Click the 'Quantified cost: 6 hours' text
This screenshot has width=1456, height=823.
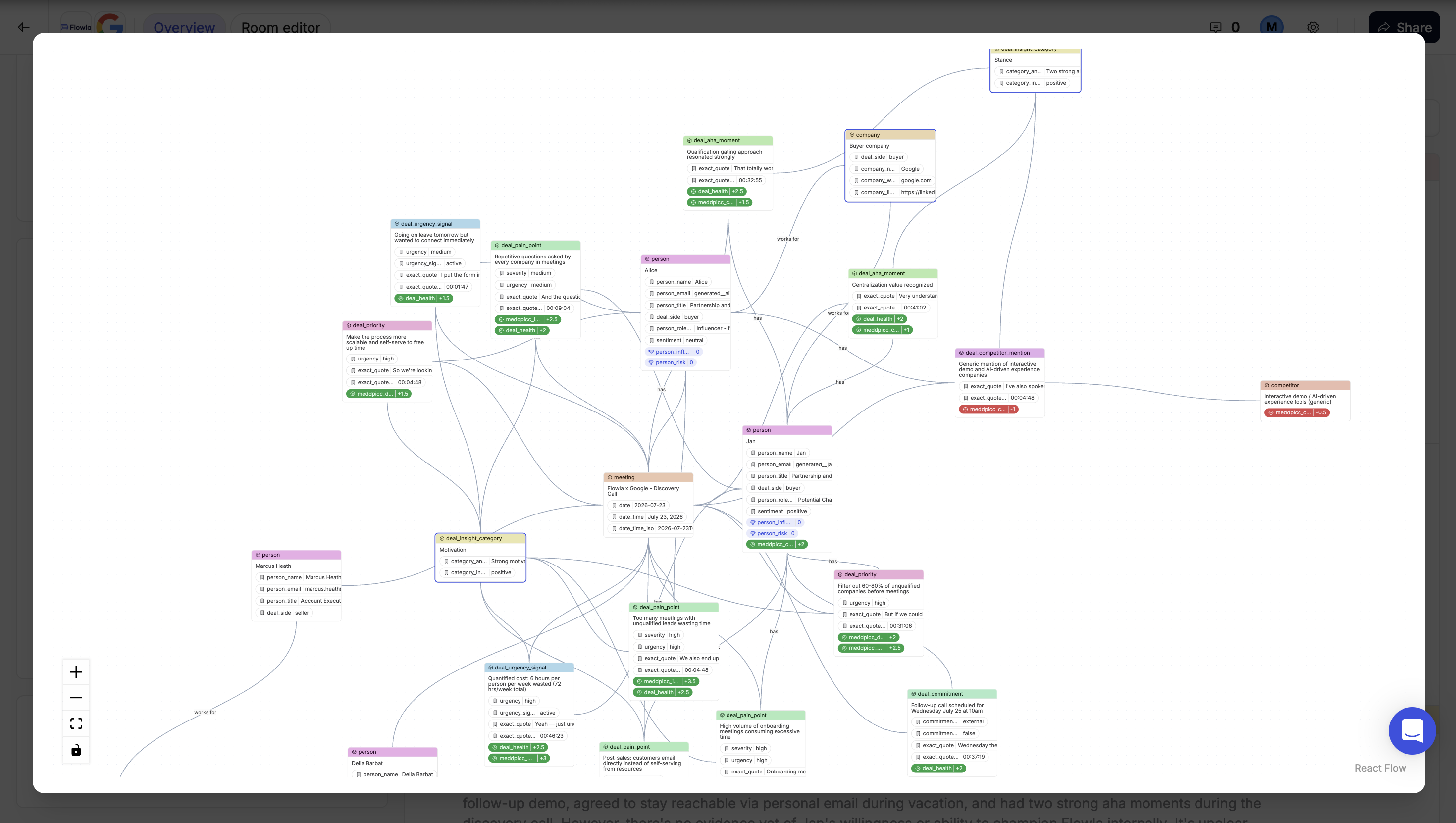pos(524,684)
